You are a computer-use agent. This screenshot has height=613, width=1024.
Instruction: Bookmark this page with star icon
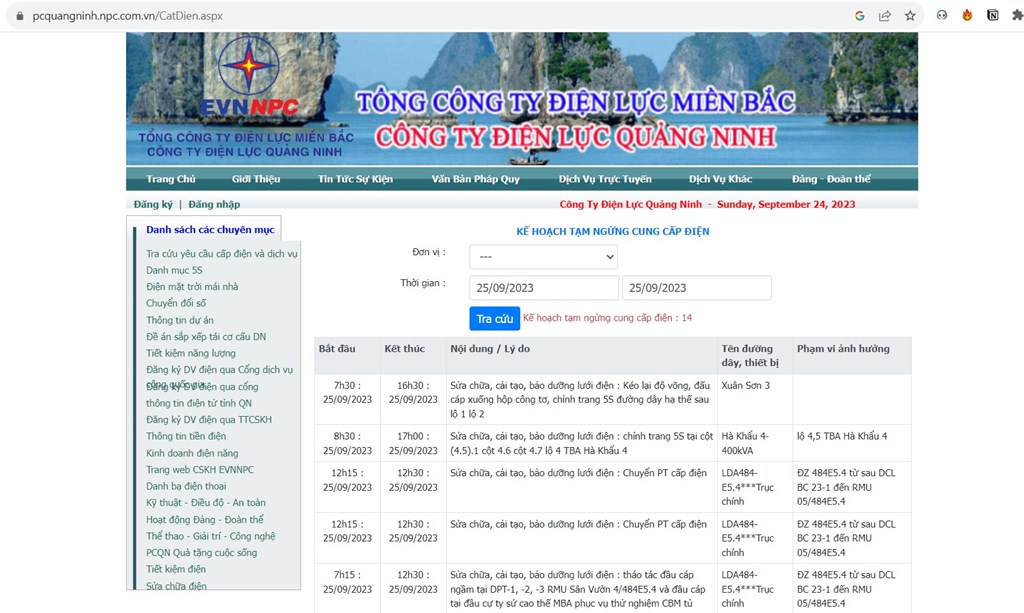910,16
